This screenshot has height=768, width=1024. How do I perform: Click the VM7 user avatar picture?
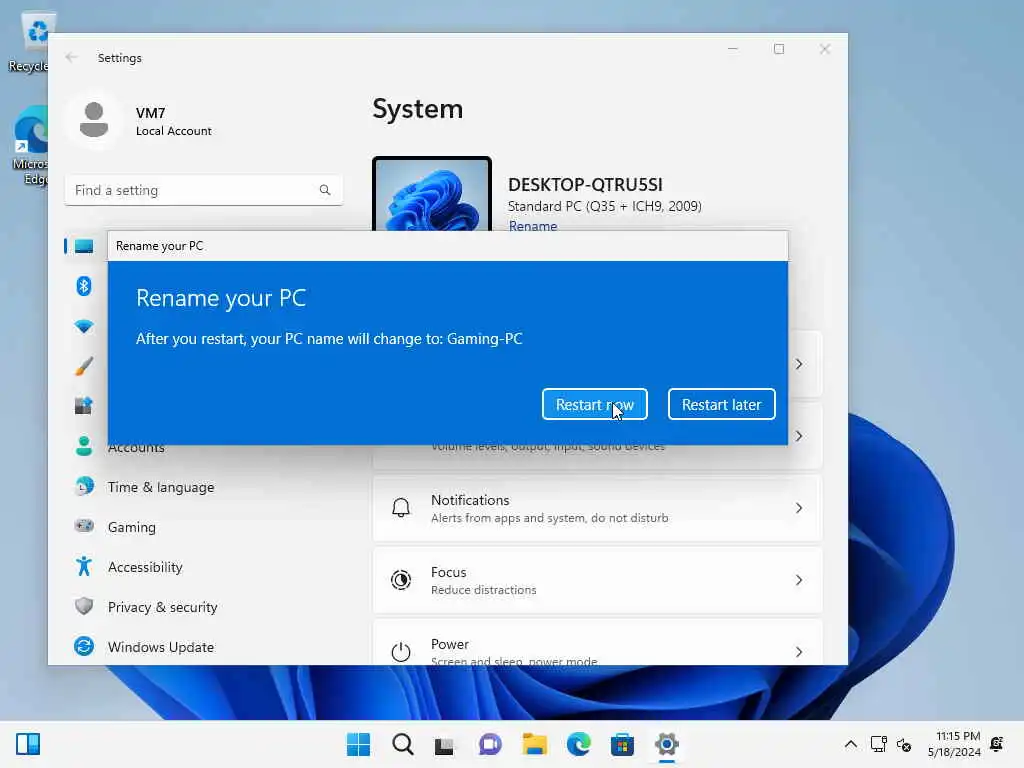[x=94, y=120]
